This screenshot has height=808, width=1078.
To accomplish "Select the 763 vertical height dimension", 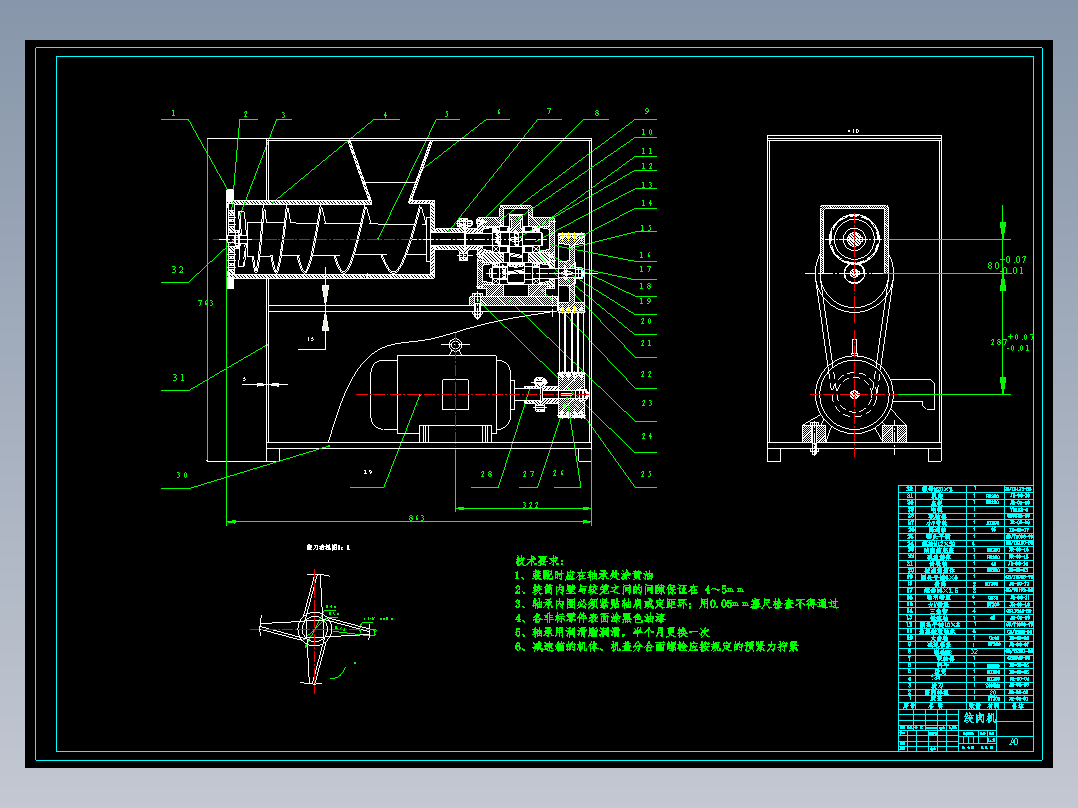I will (206, 303).
